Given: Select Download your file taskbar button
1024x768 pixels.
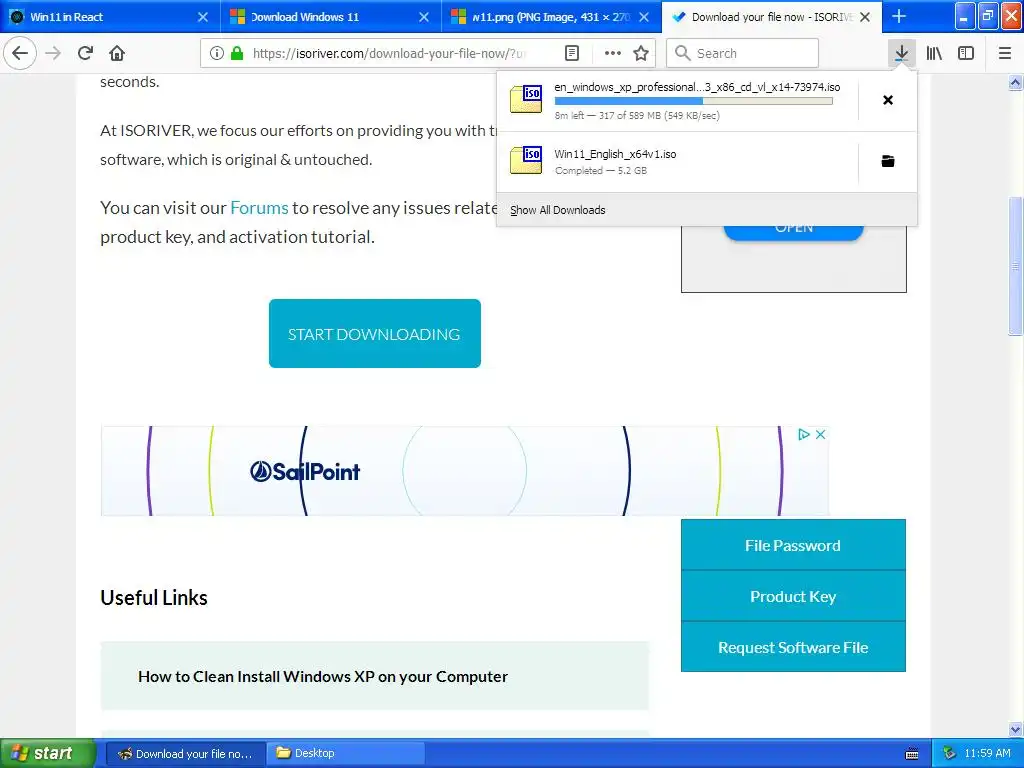Looking at the screenshot, I should pos(186,754).
